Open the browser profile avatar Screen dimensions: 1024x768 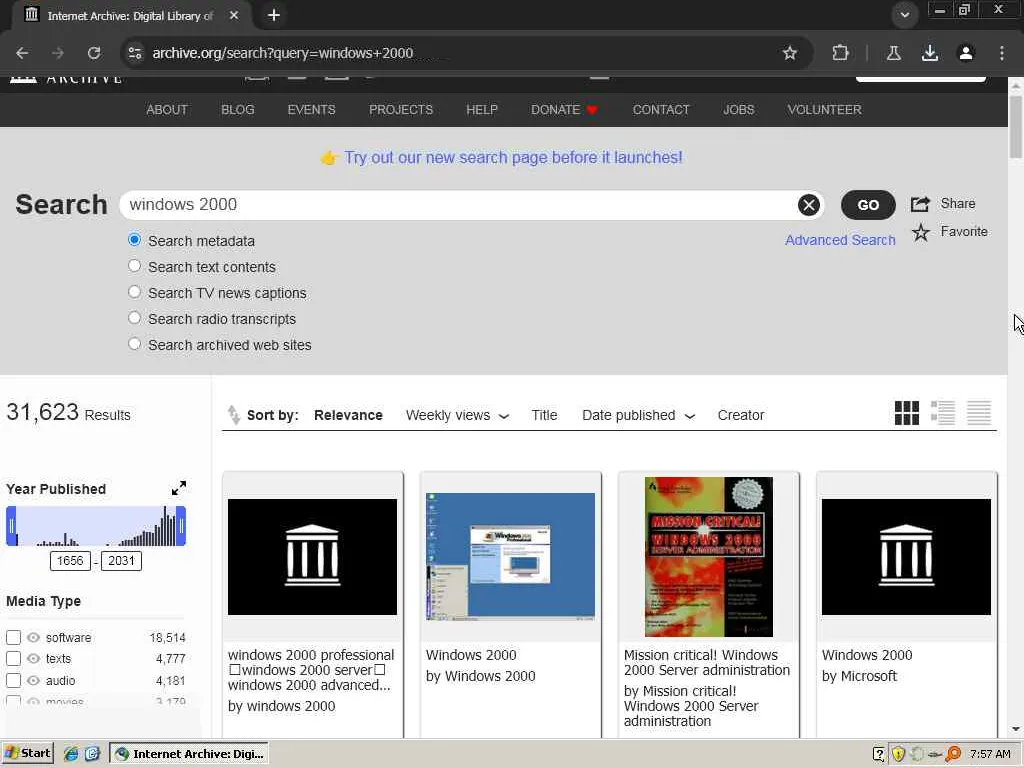coord(966,53)
